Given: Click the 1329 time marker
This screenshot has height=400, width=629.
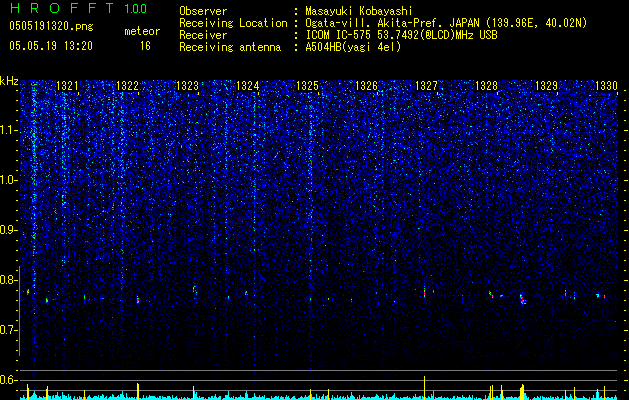Looking at the screenshot, I should click(x=547, y=86).
